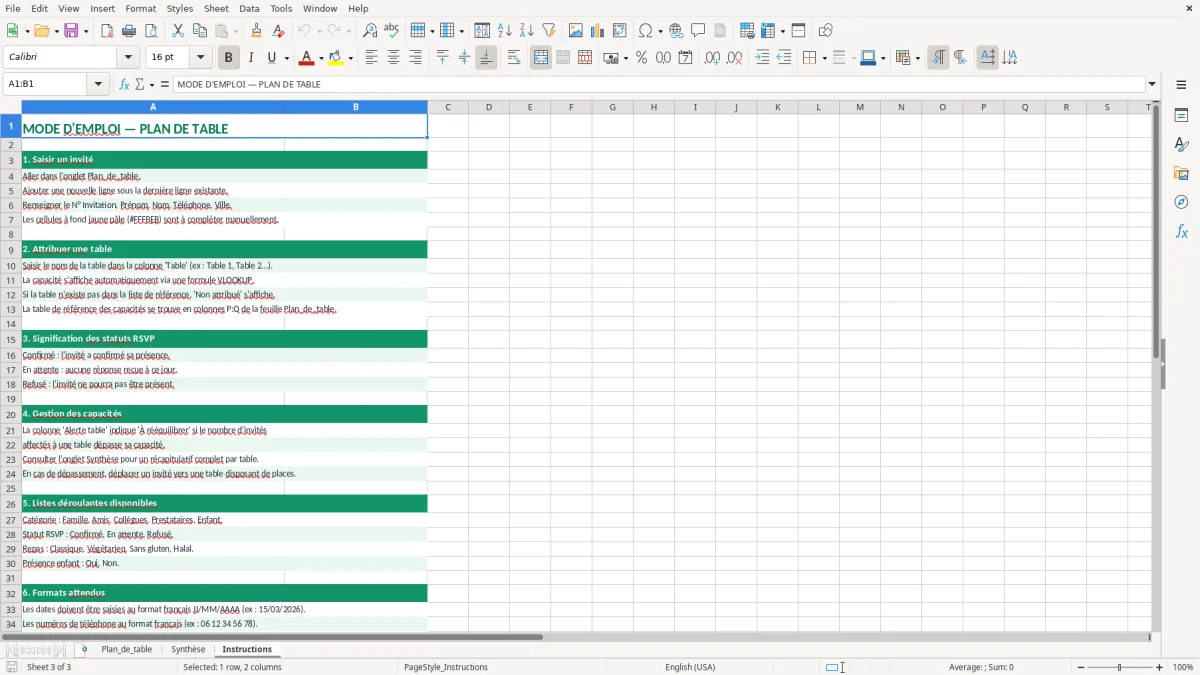Click the zoom-in plus button

coord(1160,667)
